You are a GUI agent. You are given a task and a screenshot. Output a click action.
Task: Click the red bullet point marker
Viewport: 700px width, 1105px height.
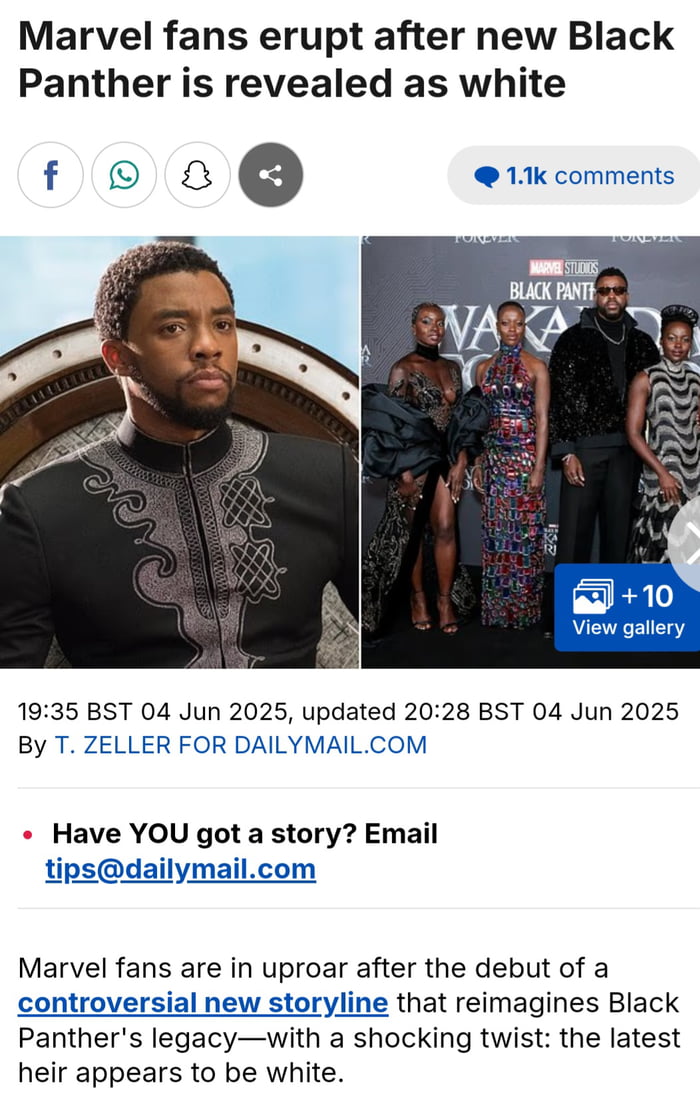[x=27, y=835]
